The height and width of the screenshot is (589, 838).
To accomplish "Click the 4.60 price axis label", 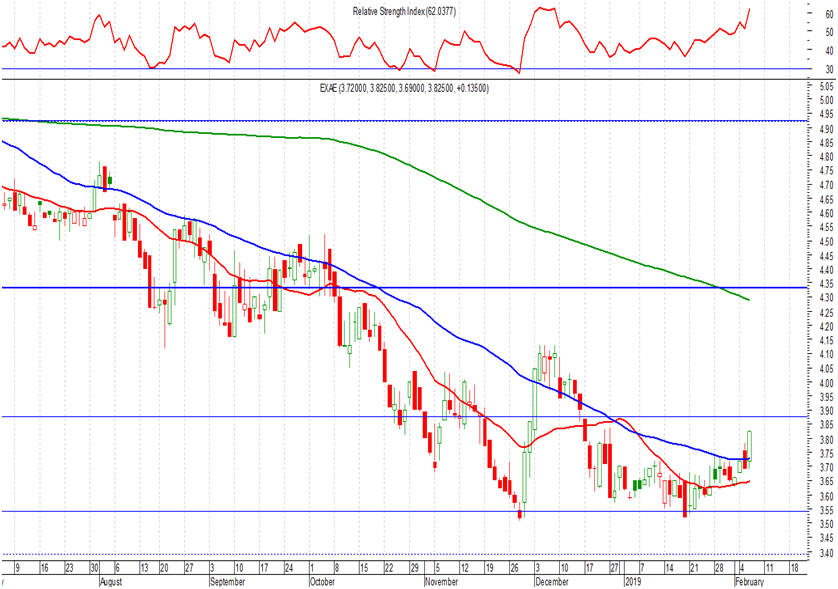I will pyautogui.click(x=826, y=213).
